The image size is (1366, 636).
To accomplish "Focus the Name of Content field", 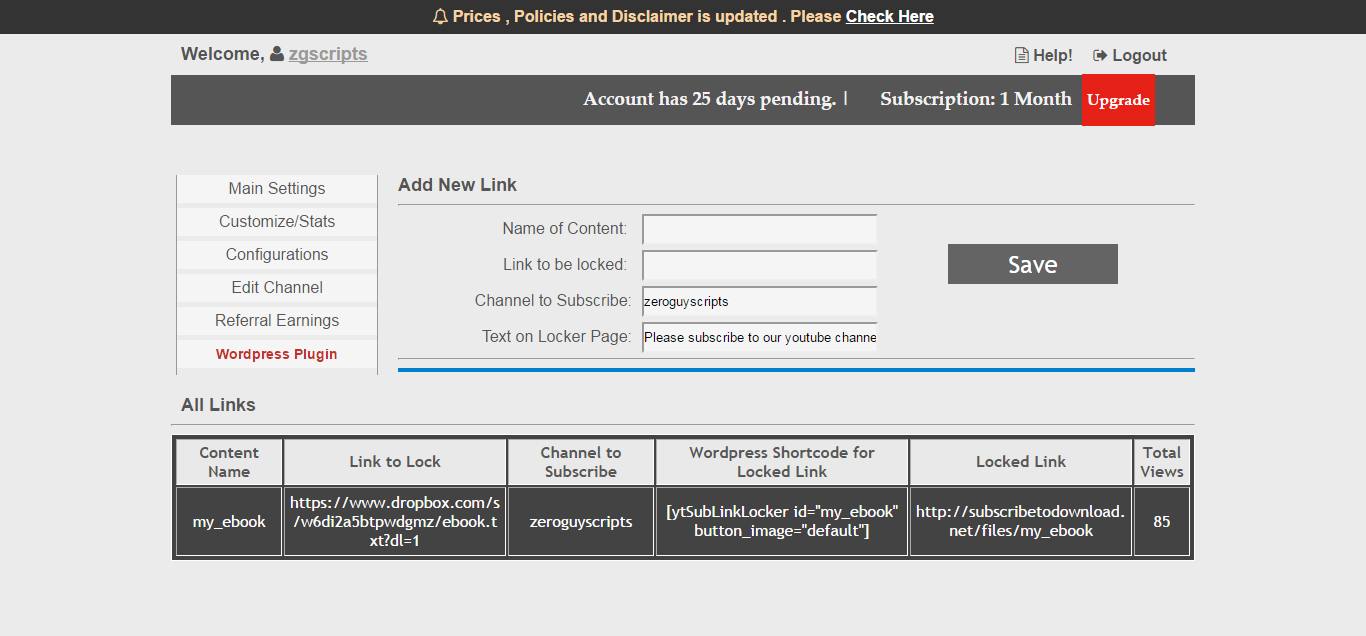I will 760,229.
